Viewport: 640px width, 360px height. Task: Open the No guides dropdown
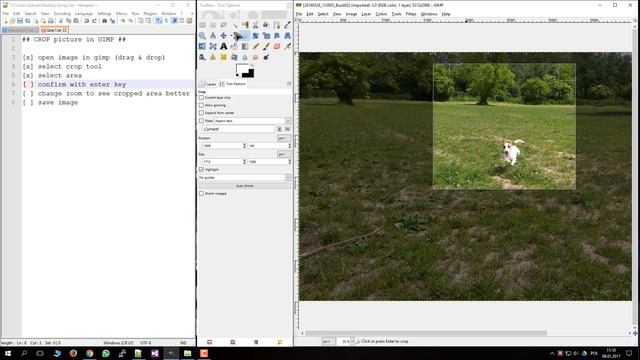pyautogui.click(x=245, y=178)
